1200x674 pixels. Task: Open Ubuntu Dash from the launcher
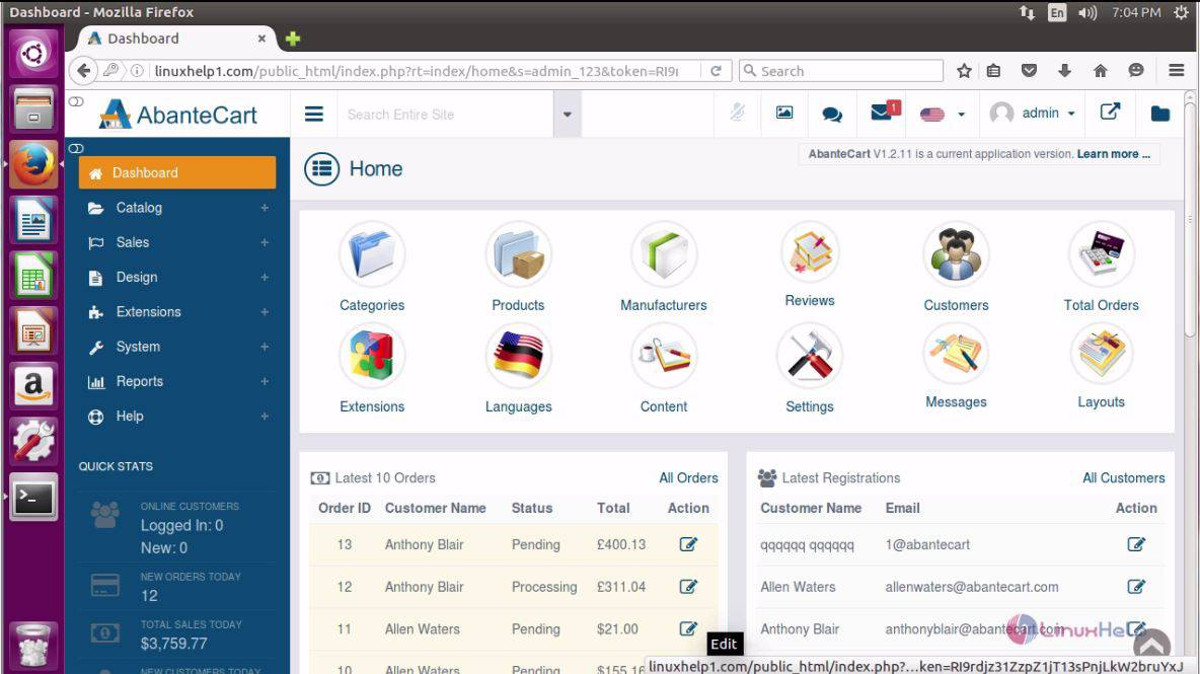click(35, 52)
